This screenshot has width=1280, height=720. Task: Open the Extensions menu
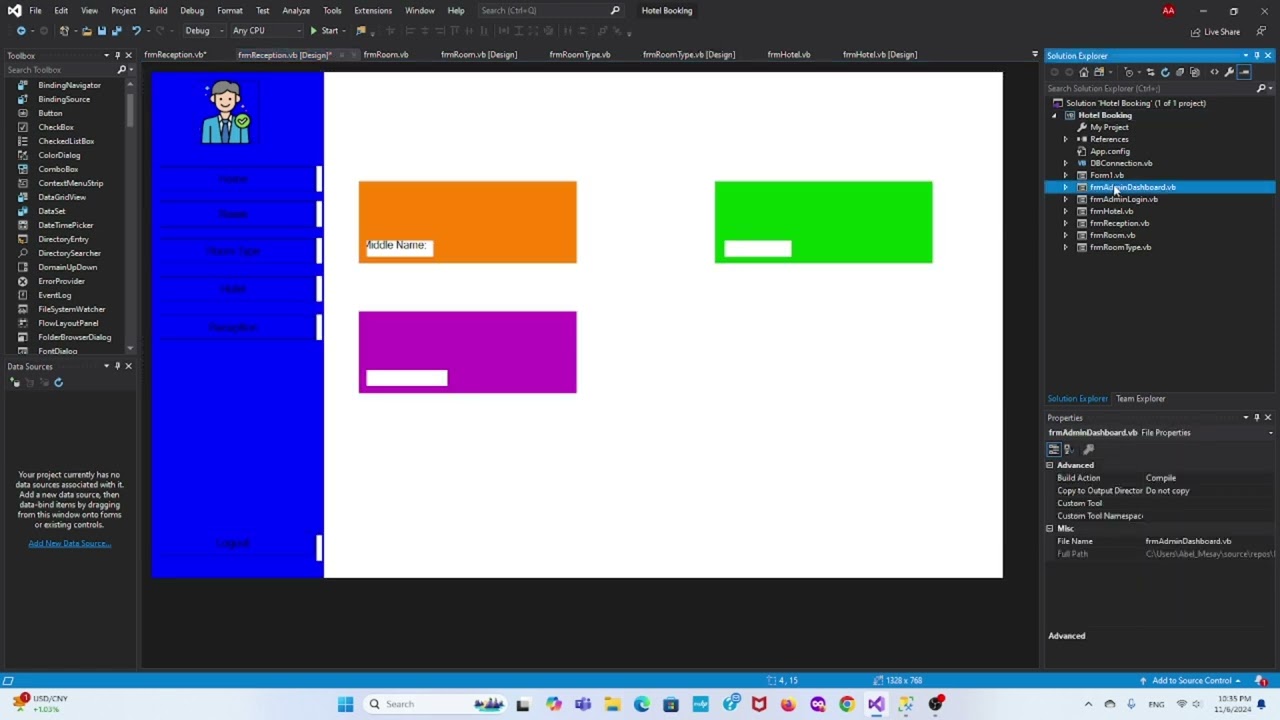point(373,10)
